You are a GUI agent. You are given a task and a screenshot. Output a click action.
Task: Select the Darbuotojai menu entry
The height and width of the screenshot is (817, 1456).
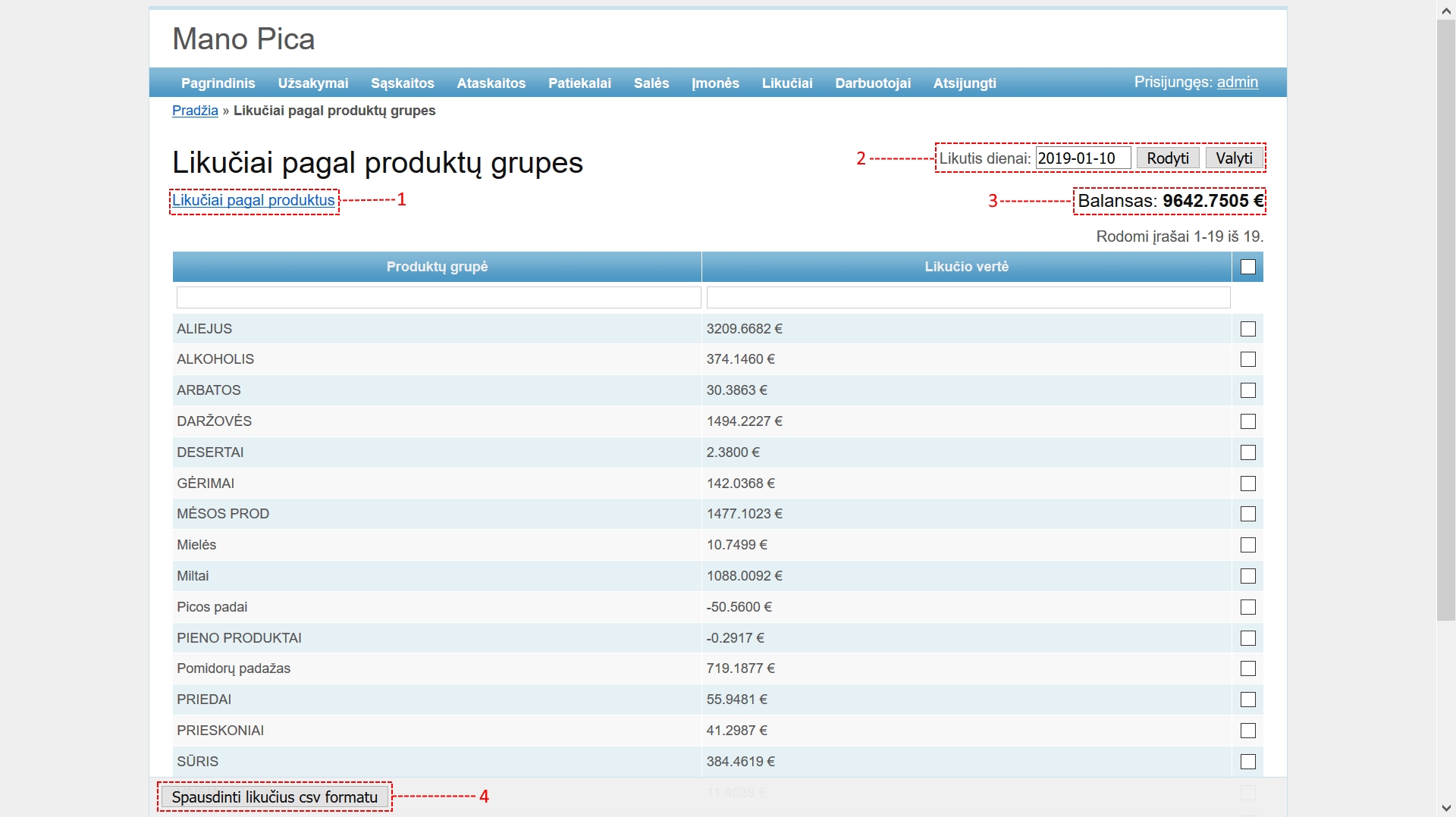pyautogui.click(x=873, y=83)
